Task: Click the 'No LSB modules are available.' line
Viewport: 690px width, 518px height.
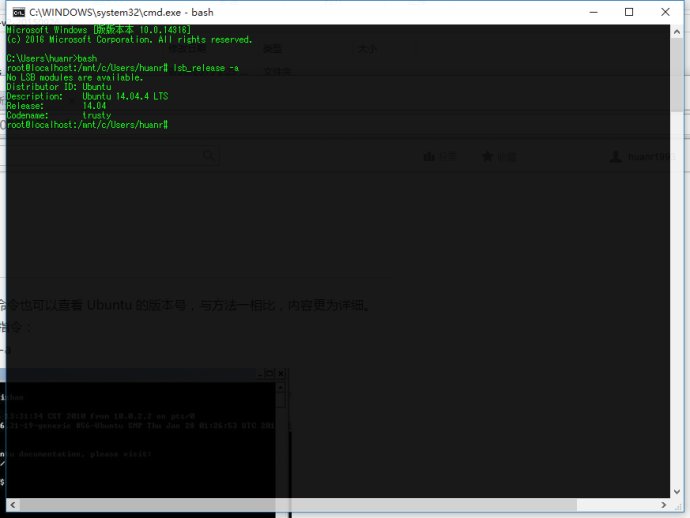Action: point(75,77)
